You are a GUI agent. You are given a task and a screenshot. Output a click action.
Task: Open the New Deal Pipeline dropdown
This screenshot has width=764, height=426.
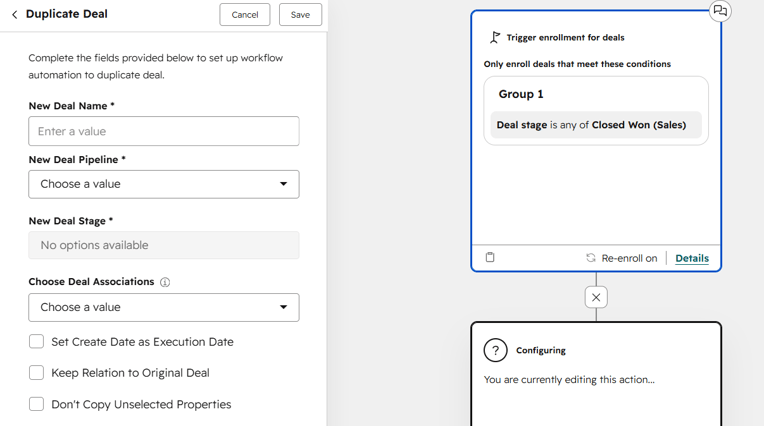(x=164, y=184)
